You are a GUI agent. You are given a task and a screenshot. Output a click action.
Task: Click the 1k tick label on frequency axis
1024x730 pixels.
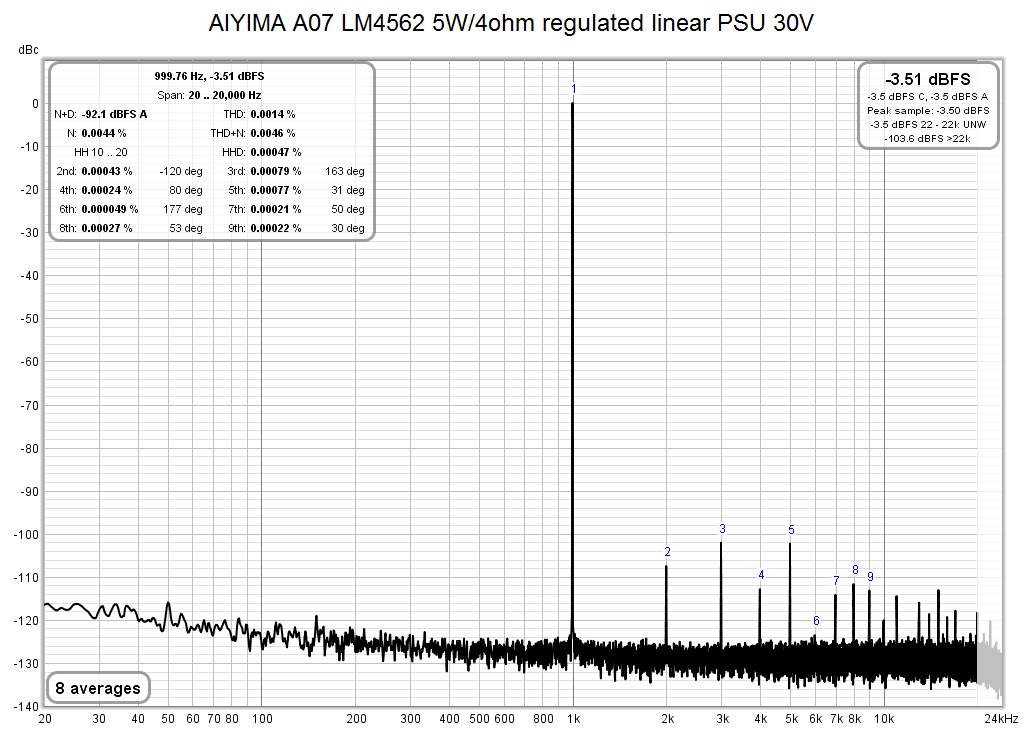point(573,718)
